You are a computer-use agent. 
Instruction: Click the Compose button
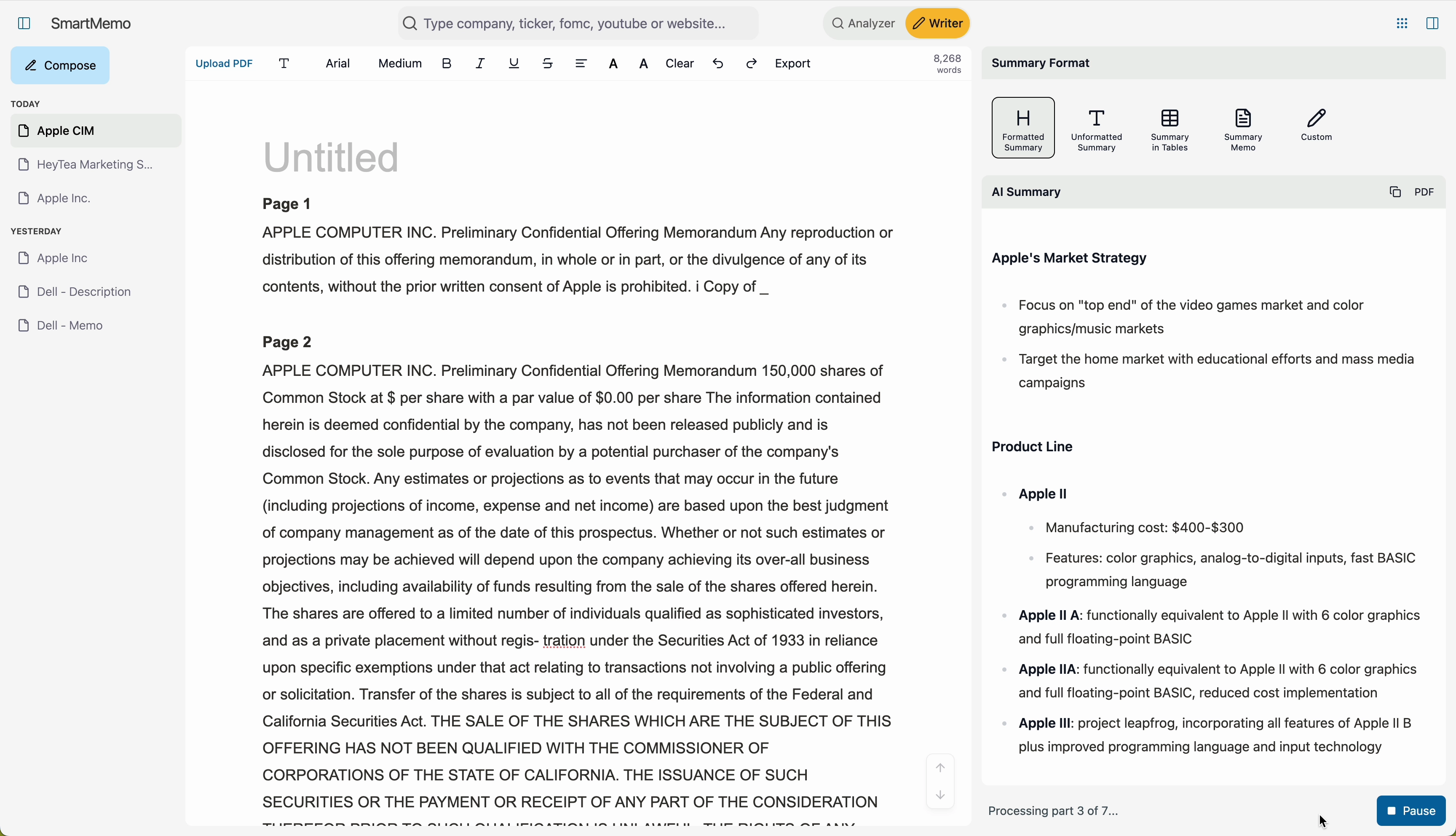click(60, 65)
